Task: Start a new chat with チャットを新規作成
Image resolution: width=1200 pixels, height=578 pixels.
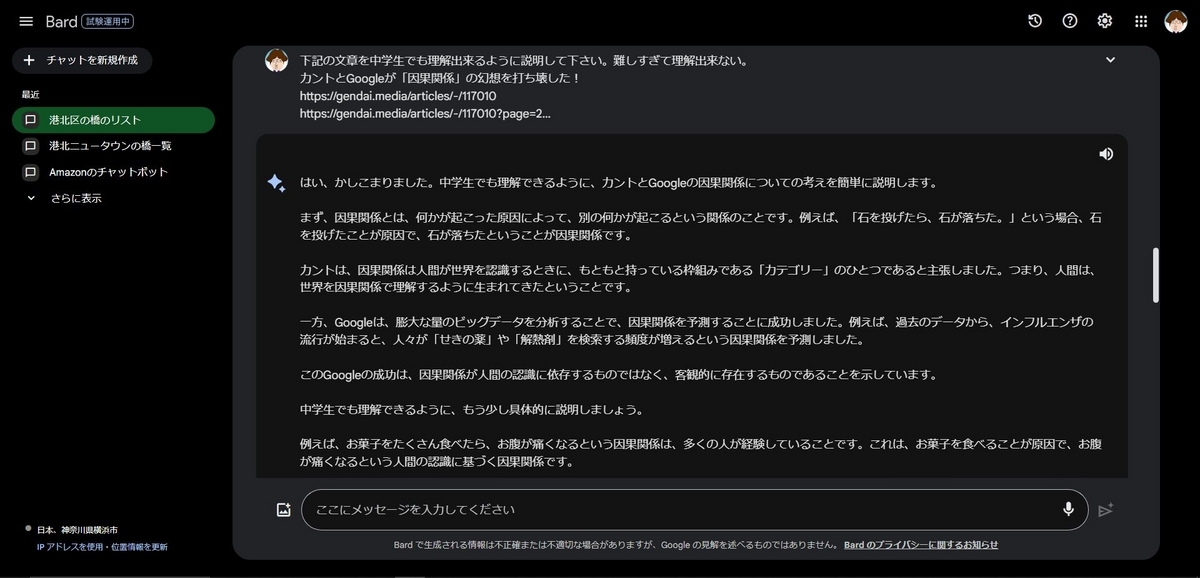Action: pyautogui.click(x=82, y=60)
